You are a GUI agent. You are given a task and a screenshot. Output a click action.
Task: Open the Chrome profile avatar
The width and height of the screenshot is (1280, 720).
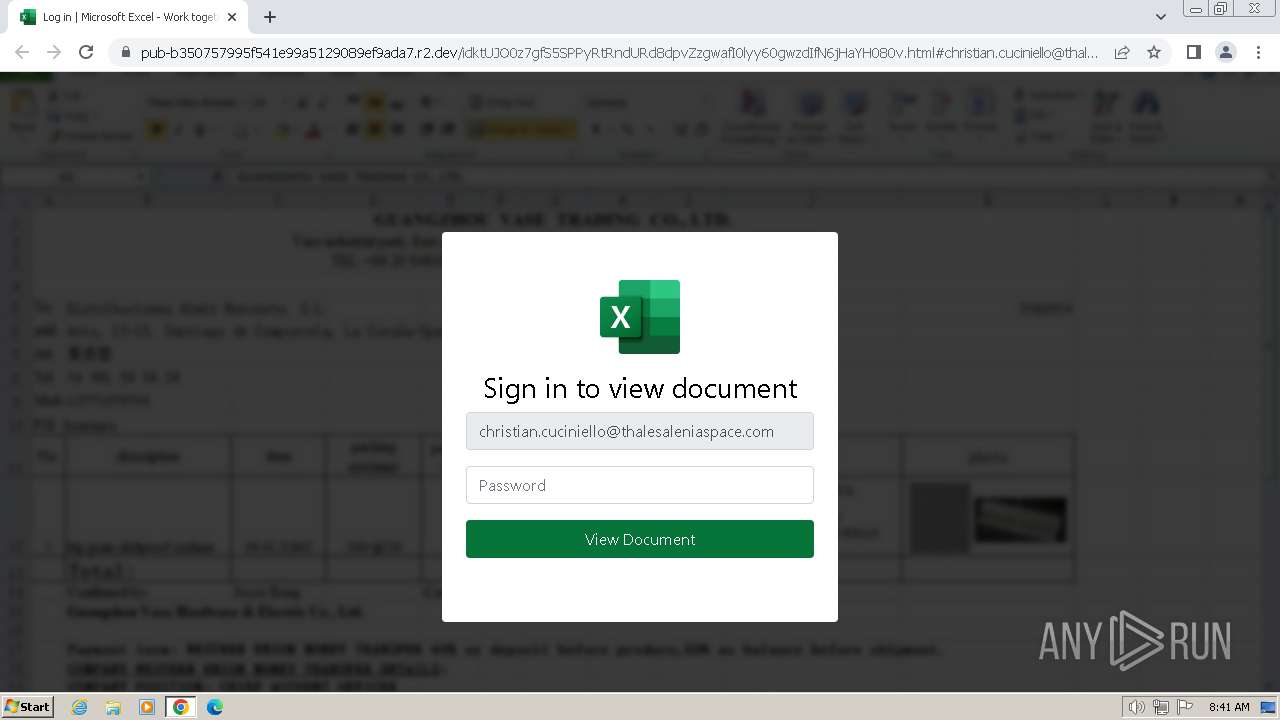(x=1226, y=52)
